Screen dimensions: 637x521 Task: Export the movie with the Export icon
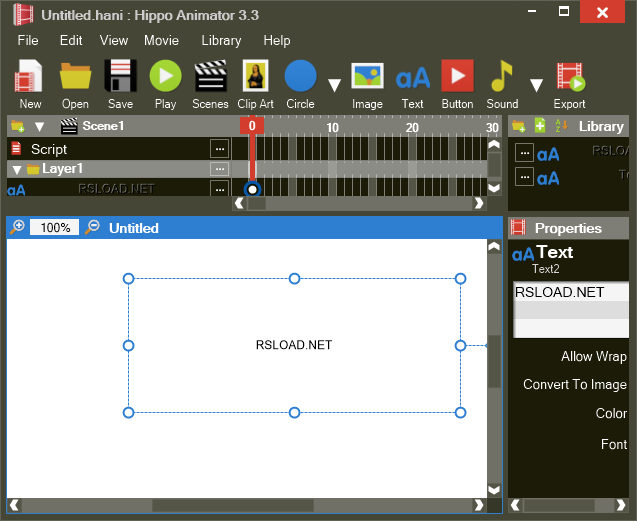coord(570,84)
